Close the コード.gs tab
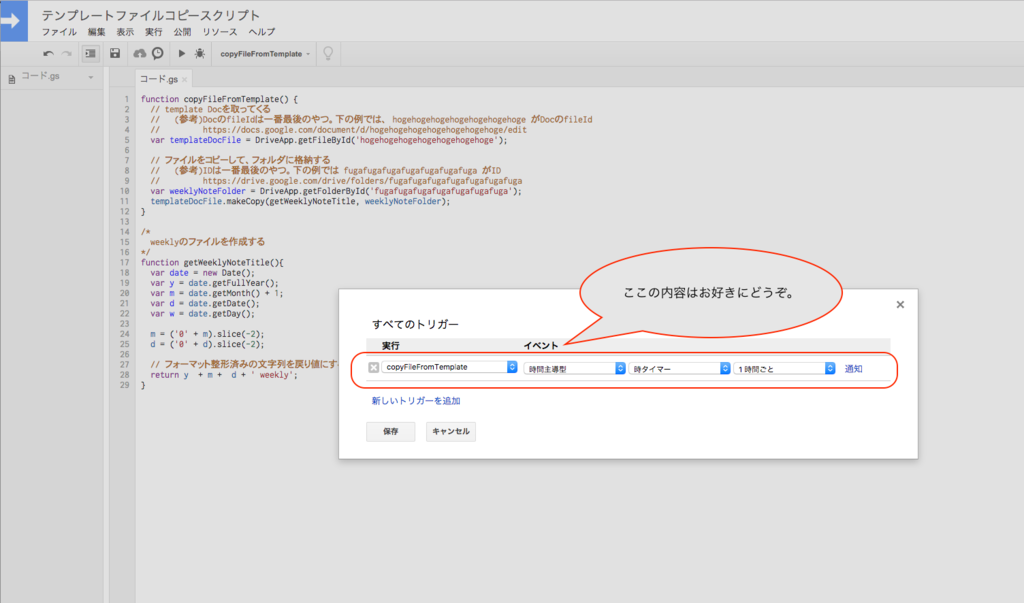The image size is (1024, 603). [185, 80]
